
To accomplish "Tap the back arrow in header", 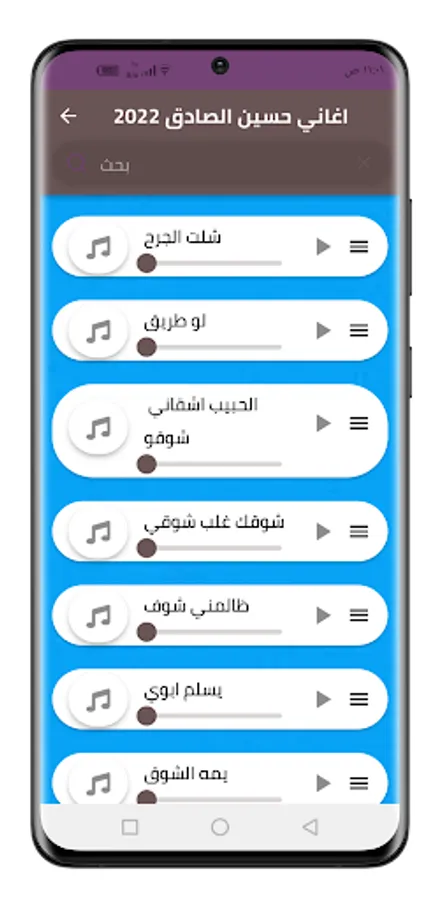I will point(68,117).
